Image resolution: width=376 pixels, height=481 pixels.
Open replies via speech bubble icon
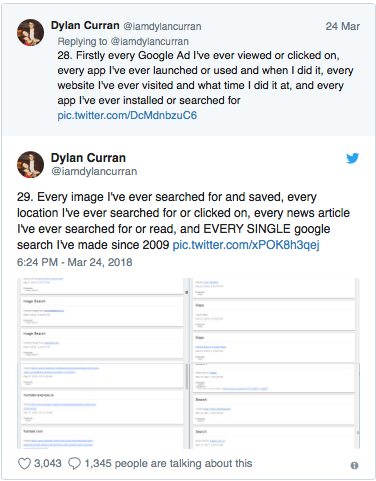click(74, 464)
